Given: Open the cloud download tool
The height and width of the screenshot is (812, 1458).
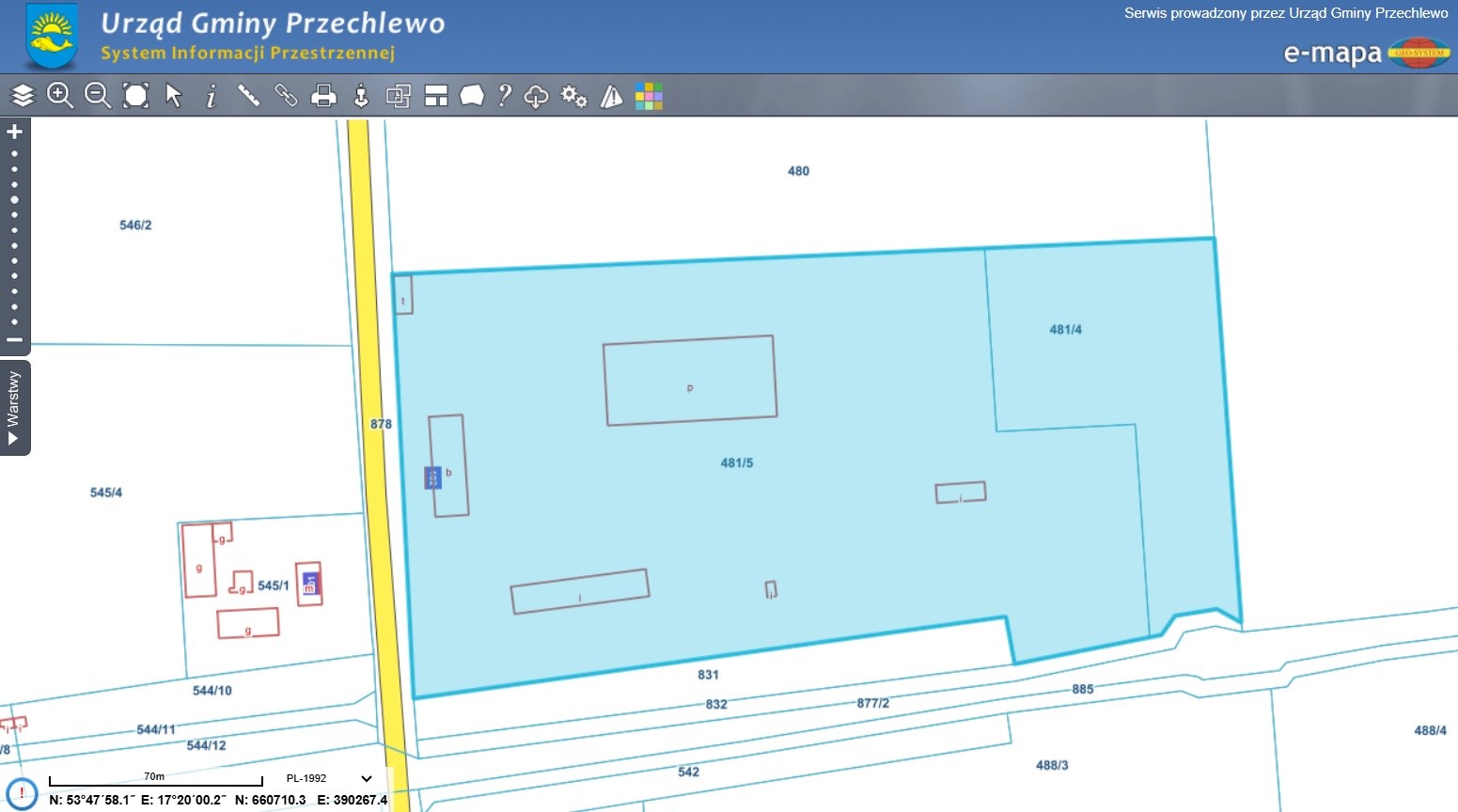Looking at the screenshot, I should click(x=536, y=96).
